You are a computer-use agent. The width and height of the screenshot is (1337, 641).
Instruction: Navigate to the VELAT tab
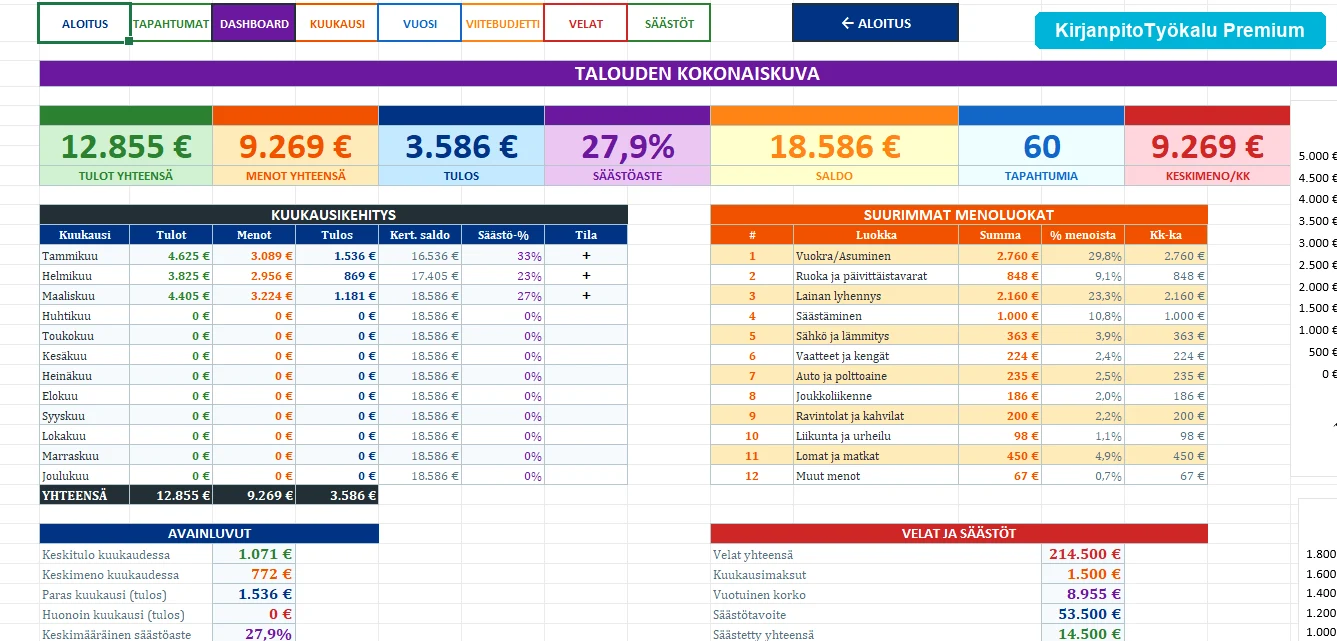[x=585, y=23]
